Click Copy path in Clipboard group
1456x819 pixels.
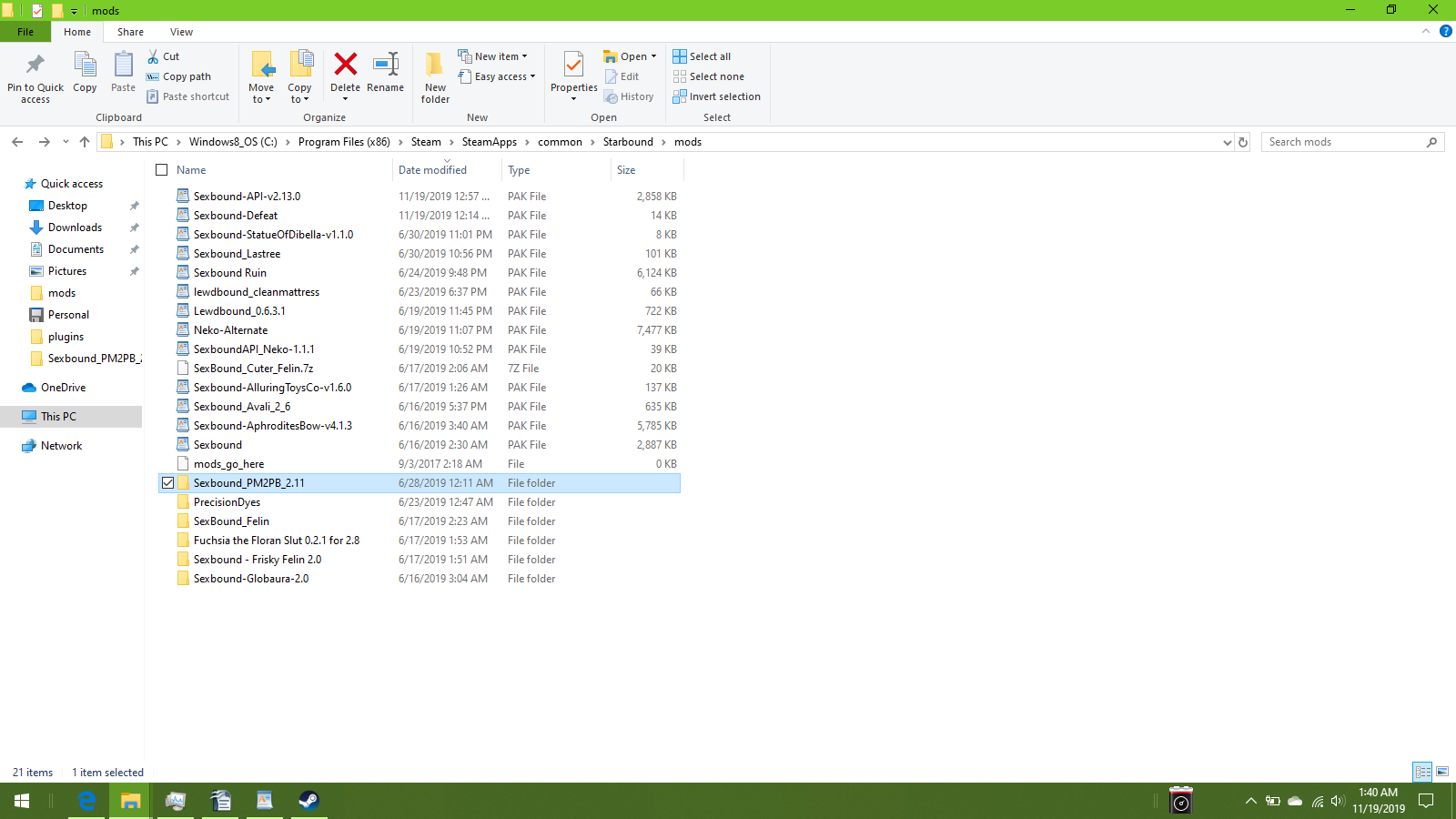(x=179, y=76)
